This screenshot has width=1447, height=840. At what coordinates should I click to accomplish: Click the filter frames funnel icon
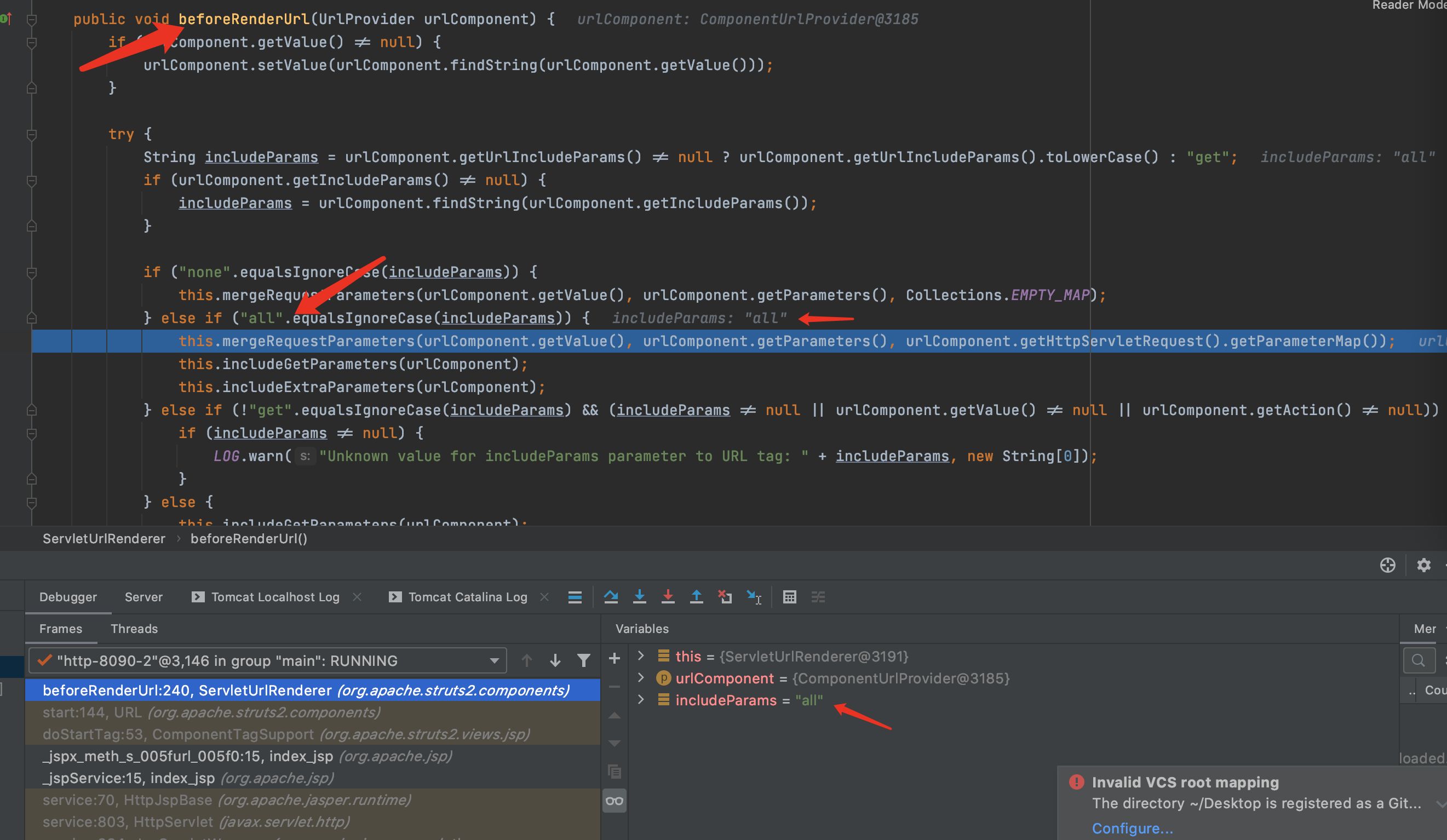(x=583, y=661)
